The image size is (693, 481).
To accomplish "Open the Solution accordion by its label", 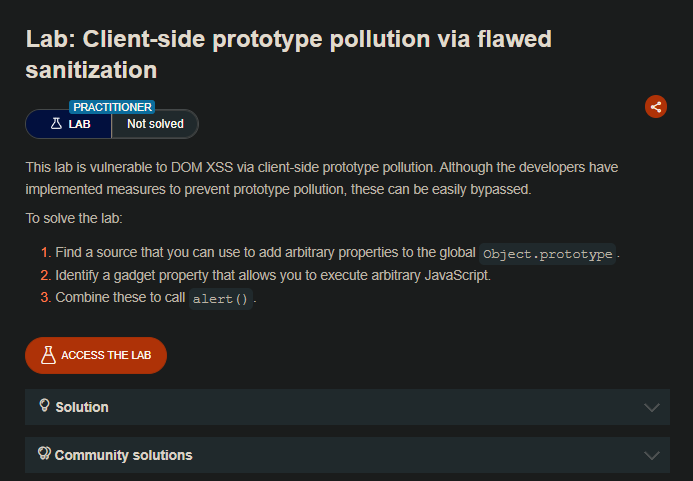I will pos(82,407).
